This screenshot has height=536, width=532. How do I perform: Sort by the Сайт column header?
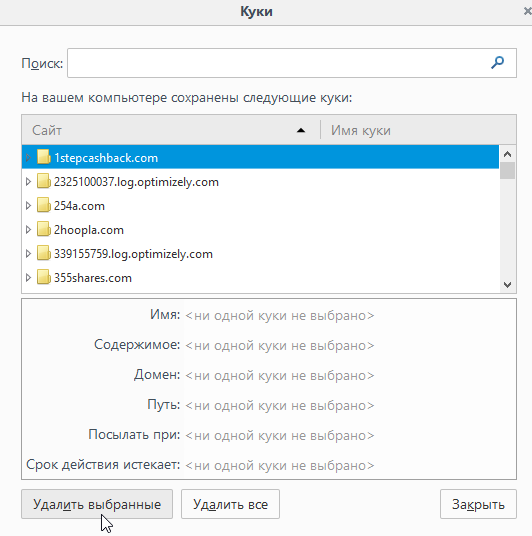(x=171, y=130)
